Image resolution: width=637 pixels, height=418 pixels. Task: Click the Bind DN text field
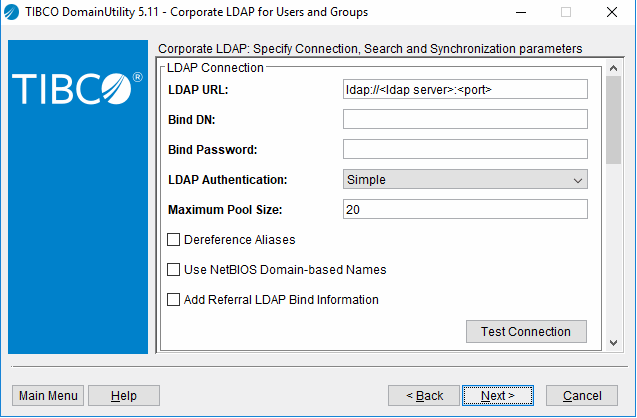coord(465,120)
